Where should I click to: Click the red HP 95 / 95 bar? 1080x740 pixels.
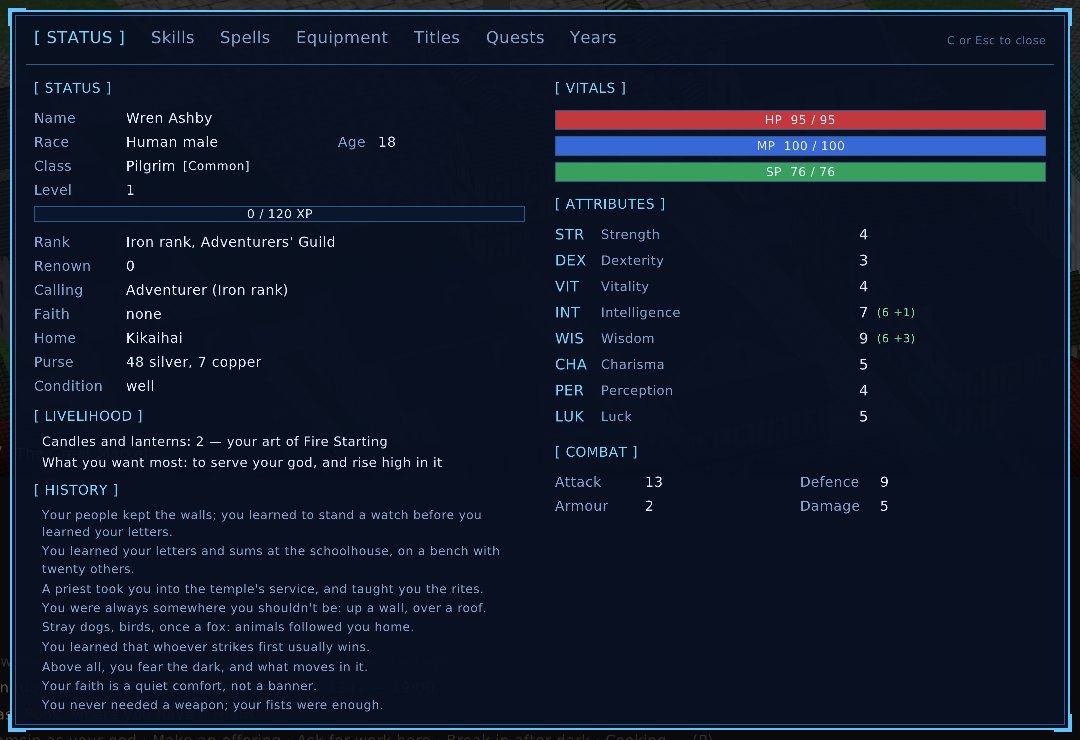coord(800,120)
